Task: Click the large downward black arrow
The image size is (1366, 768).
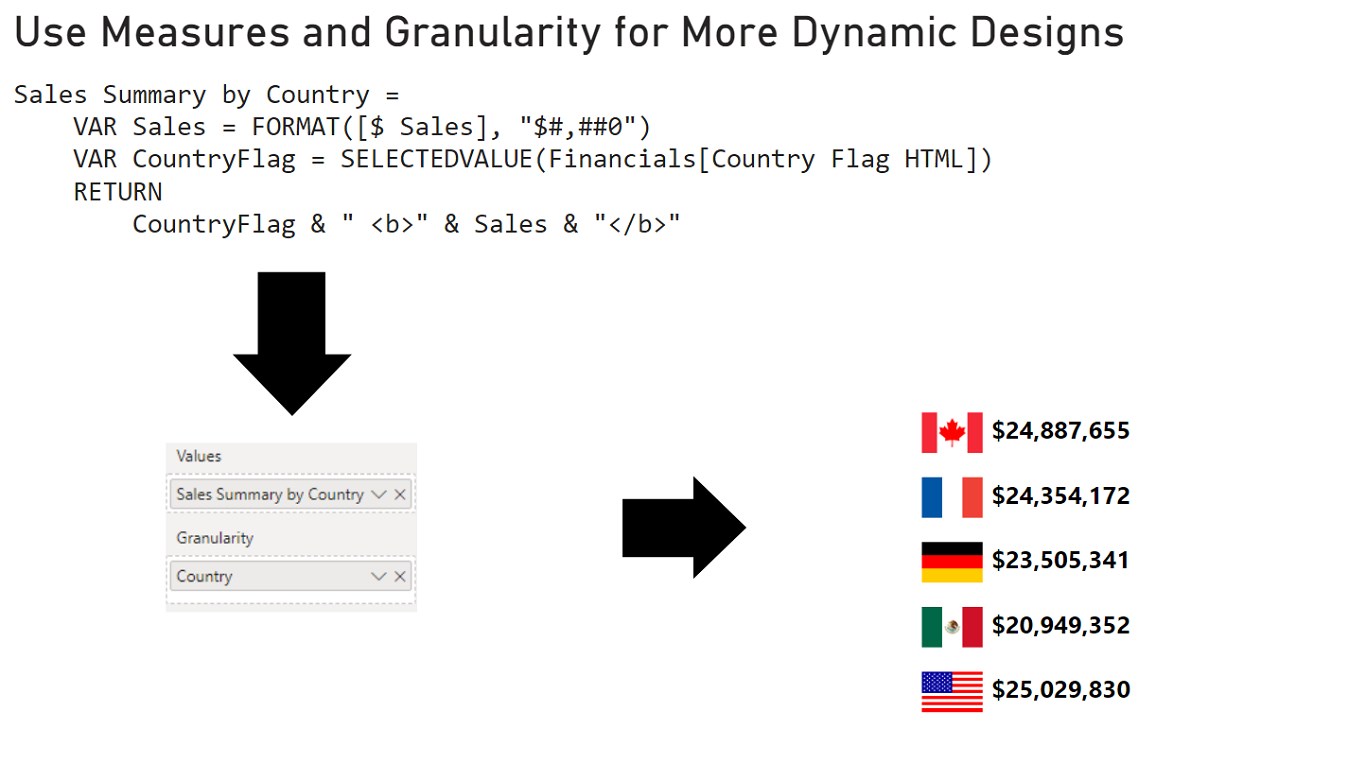Action: (292, 343)
